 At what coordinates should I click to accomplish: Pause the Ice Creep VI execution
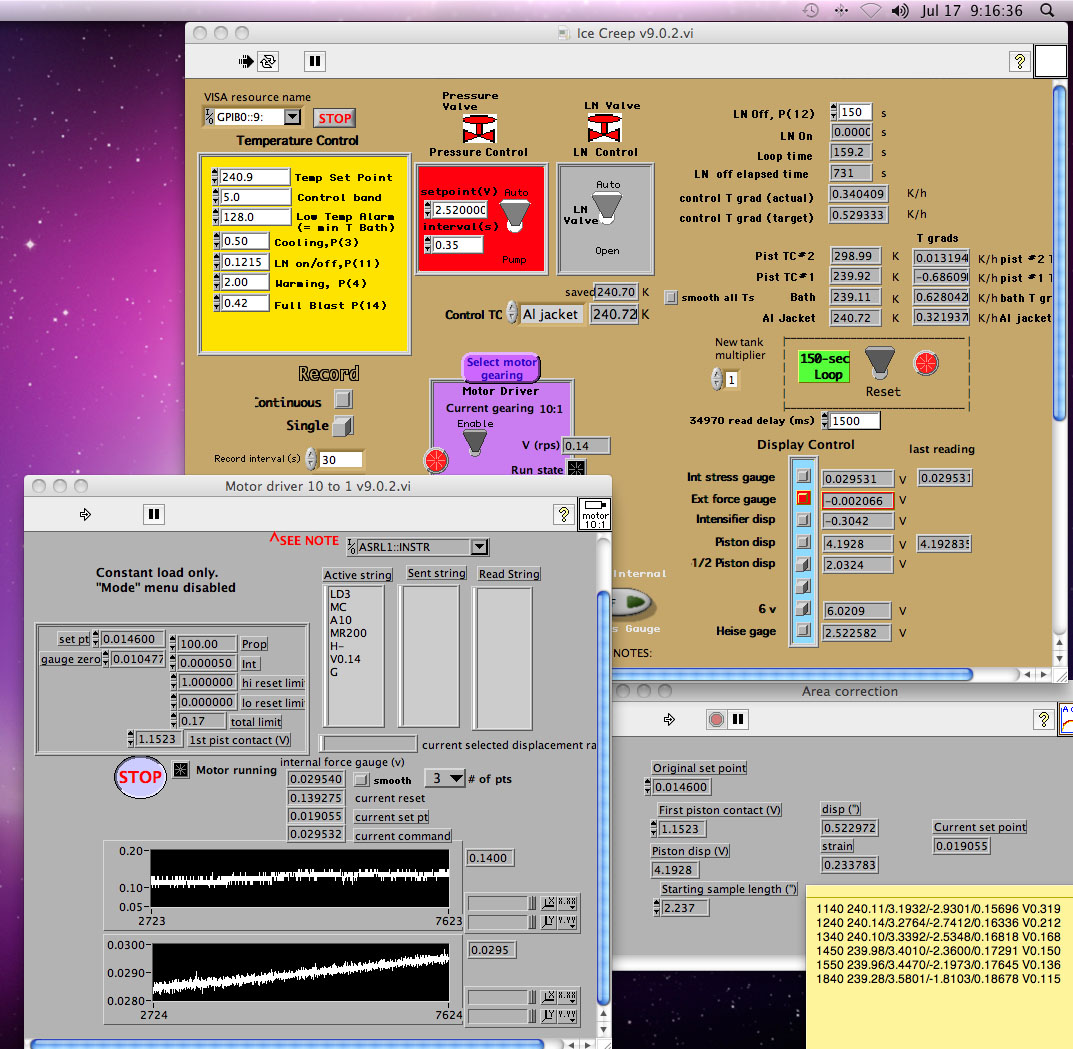click(x=314, y=61)
